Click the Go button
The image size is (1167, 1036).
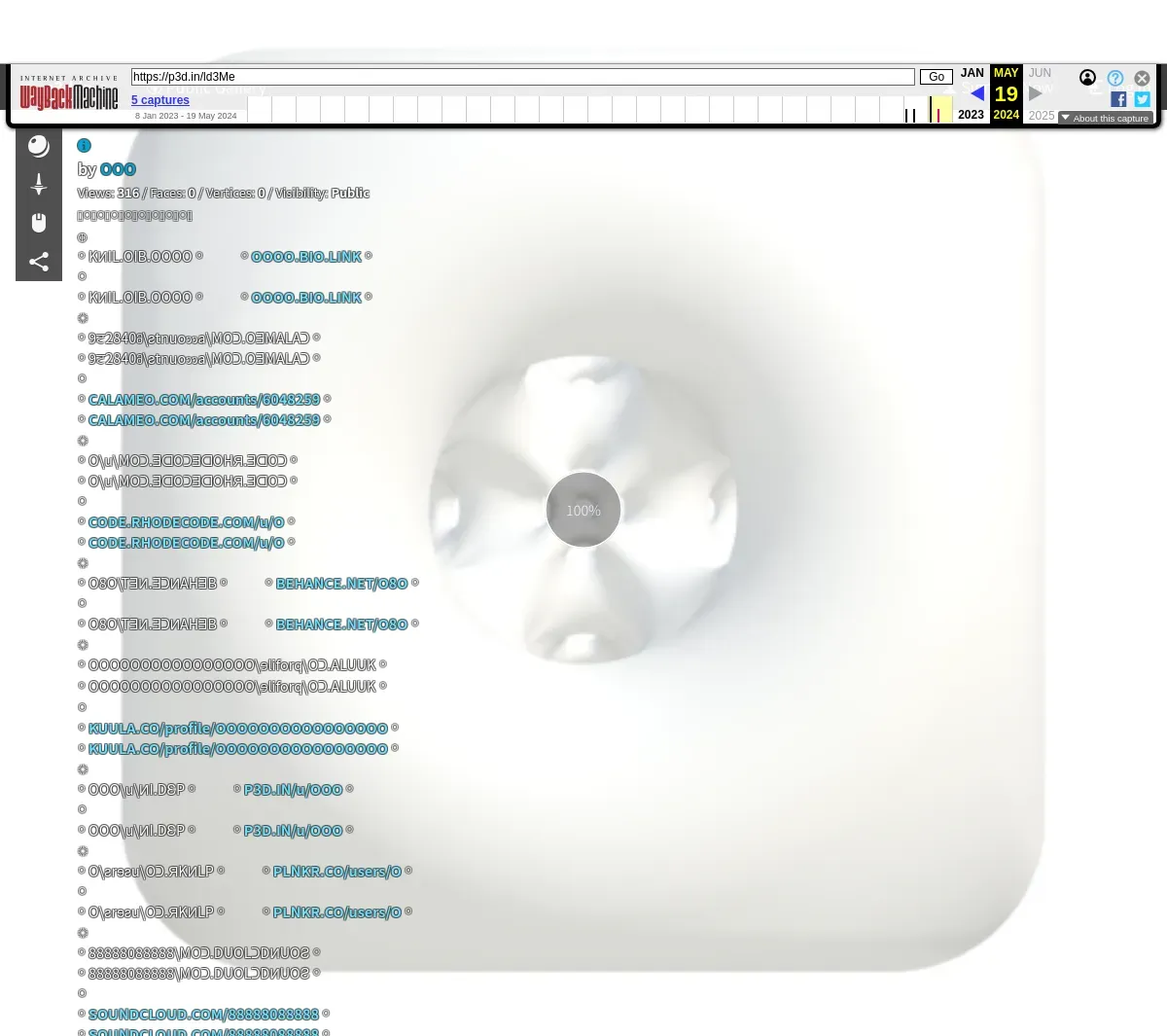937,77
